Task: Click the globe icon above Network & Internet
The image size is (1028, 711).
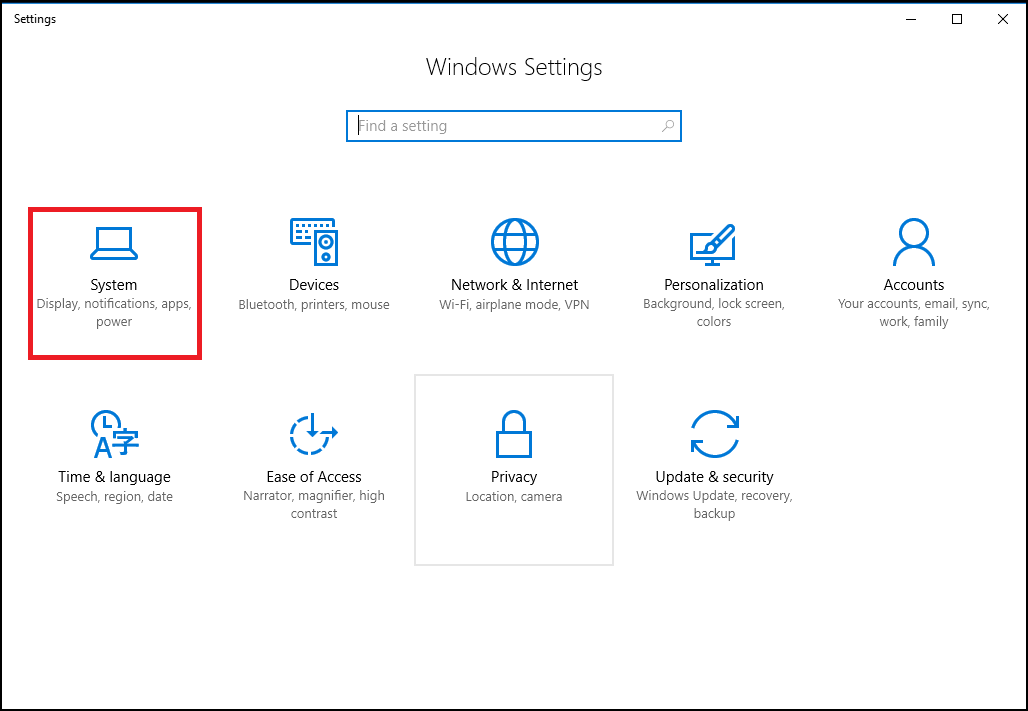Action: tap(514, 241)
